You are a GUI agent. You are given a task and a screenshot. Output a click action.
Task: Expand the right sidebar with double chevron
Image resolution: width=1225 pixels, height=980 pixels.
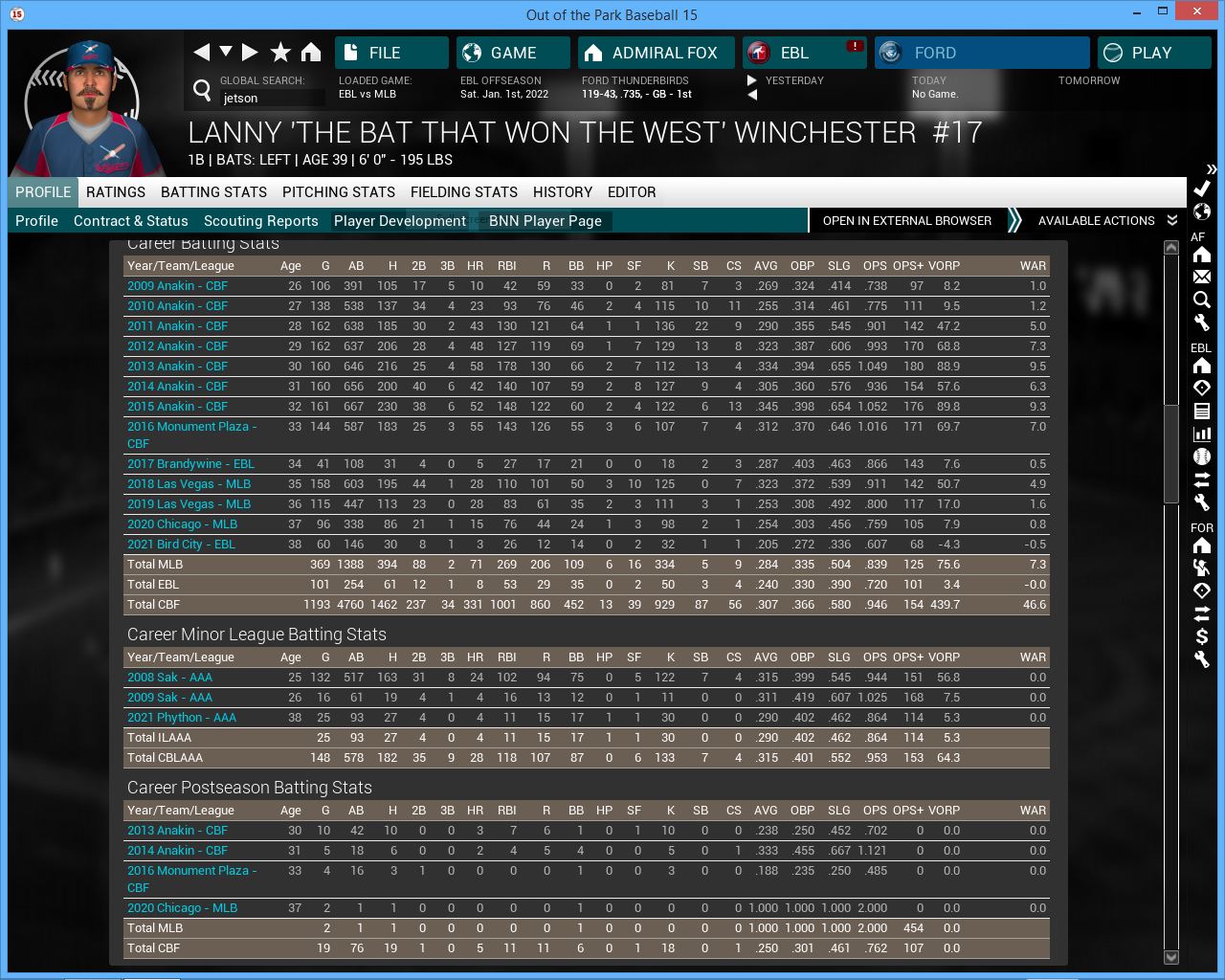(x=1212, y=169)
